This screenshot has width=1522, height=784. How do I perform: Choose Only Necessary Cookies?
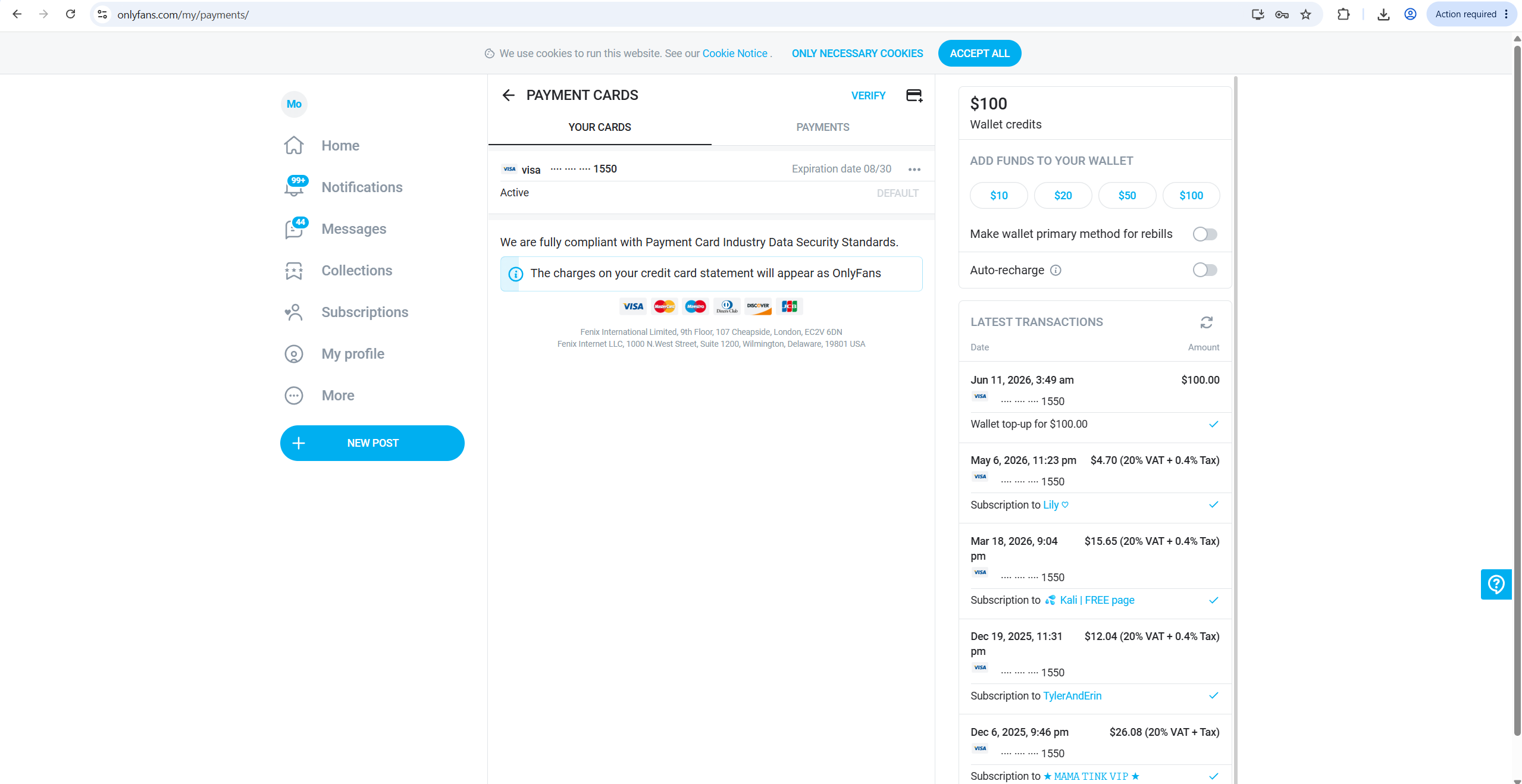(x=857, y=54)
